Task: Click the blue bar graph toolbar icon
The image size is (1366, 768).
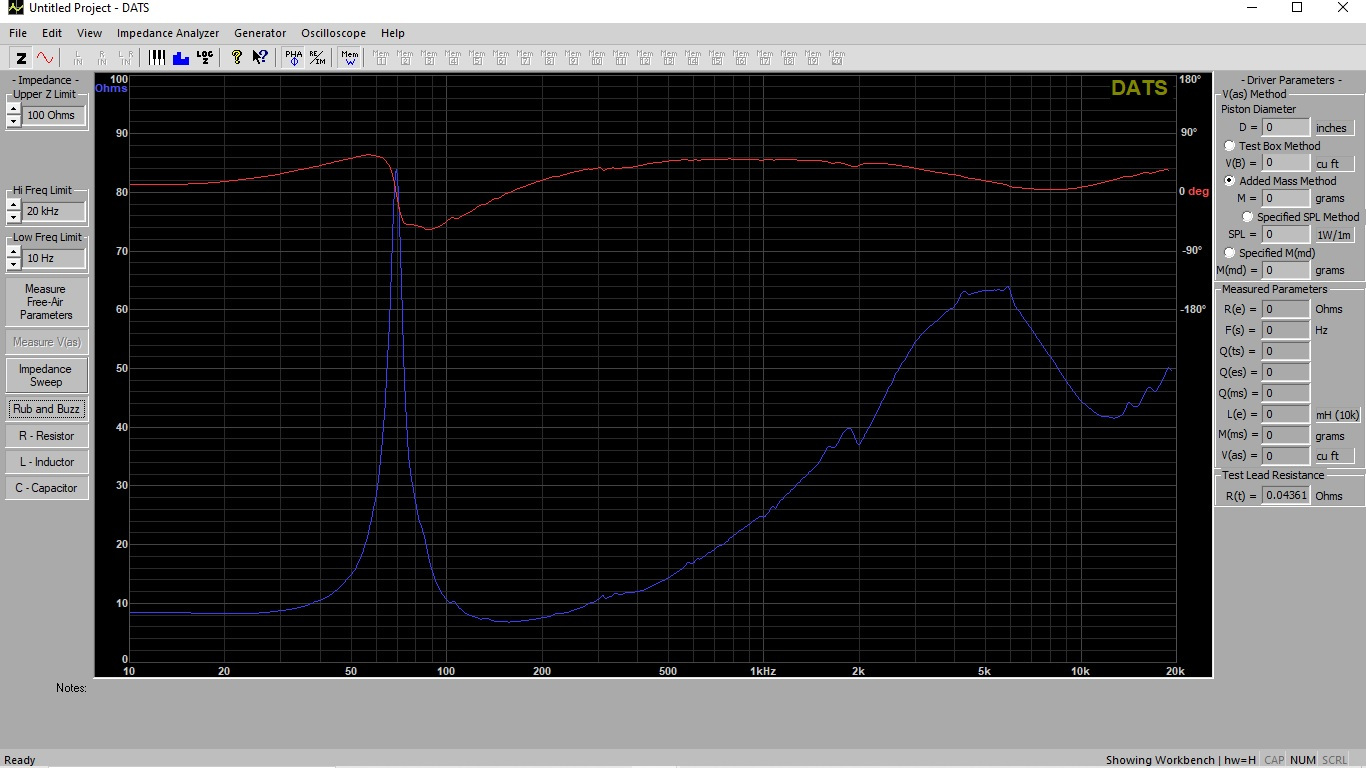Action: pos(181,58)
